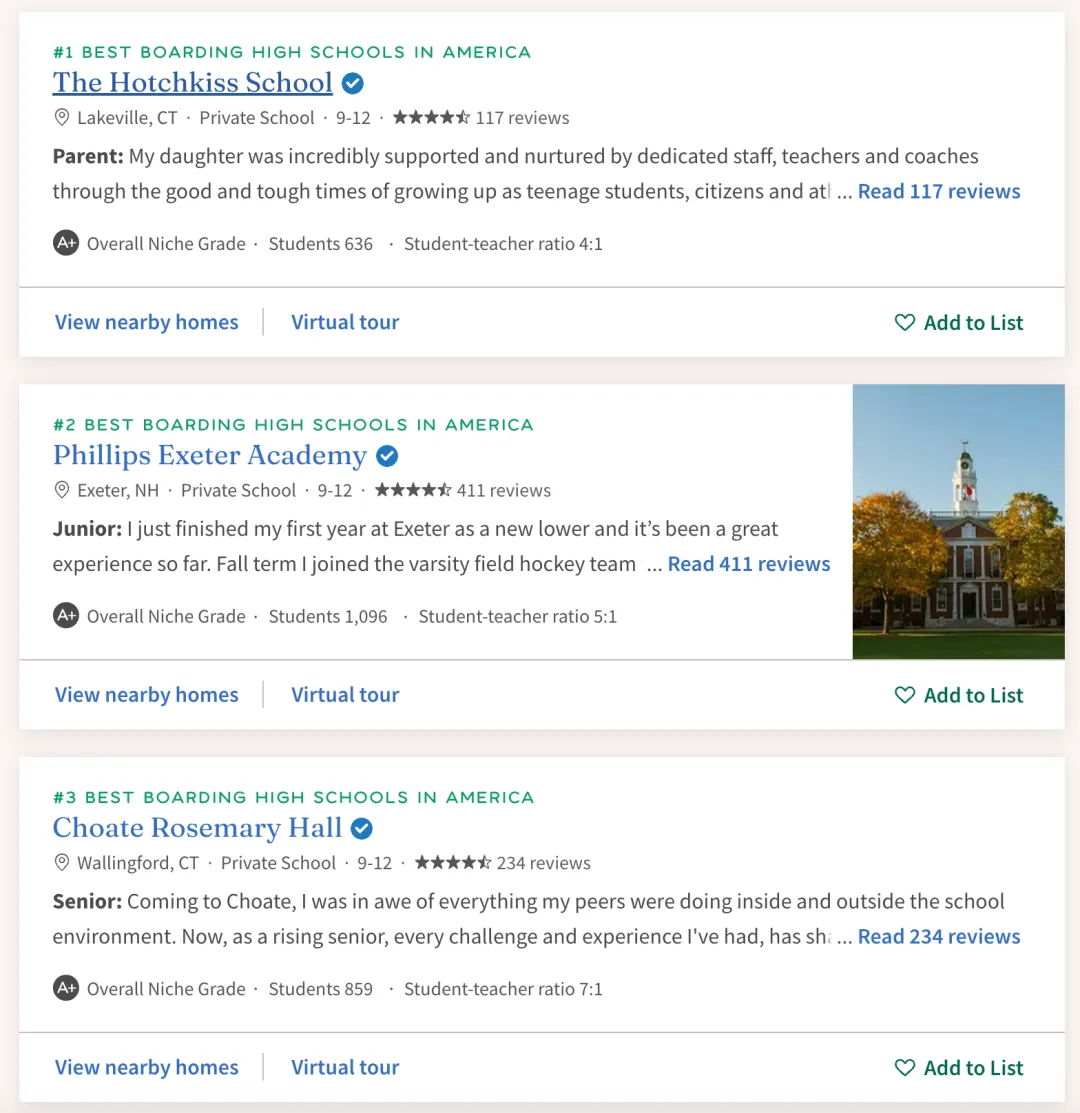Click heart icon in Hotchkiss Add to List
The width and height of the screenshot is (1080, 1113).
pyautogui.click(x=905, y=322)
